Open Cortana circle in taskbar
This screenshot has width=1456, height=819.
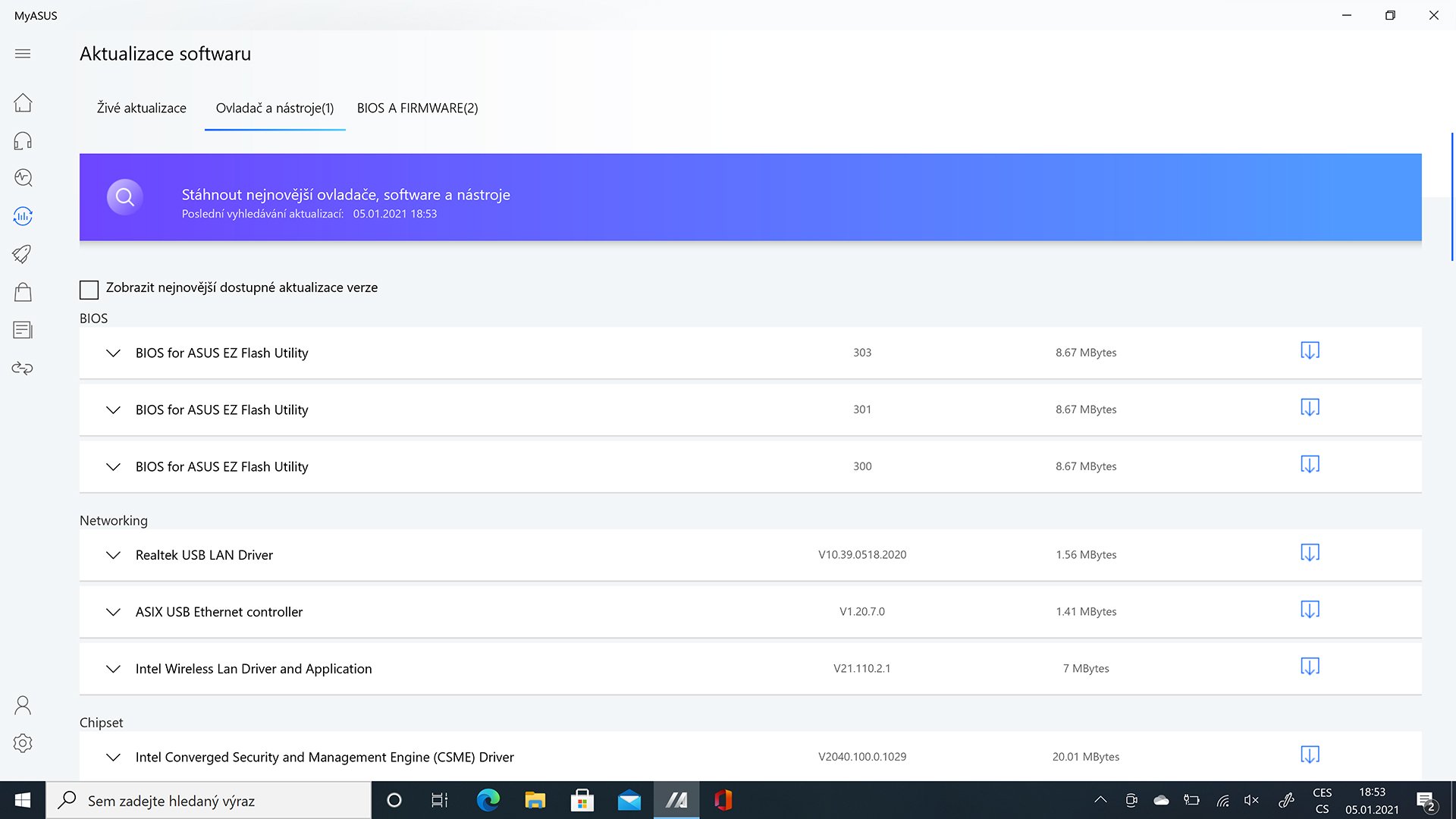pyautogui.click(x=394, y=800)
